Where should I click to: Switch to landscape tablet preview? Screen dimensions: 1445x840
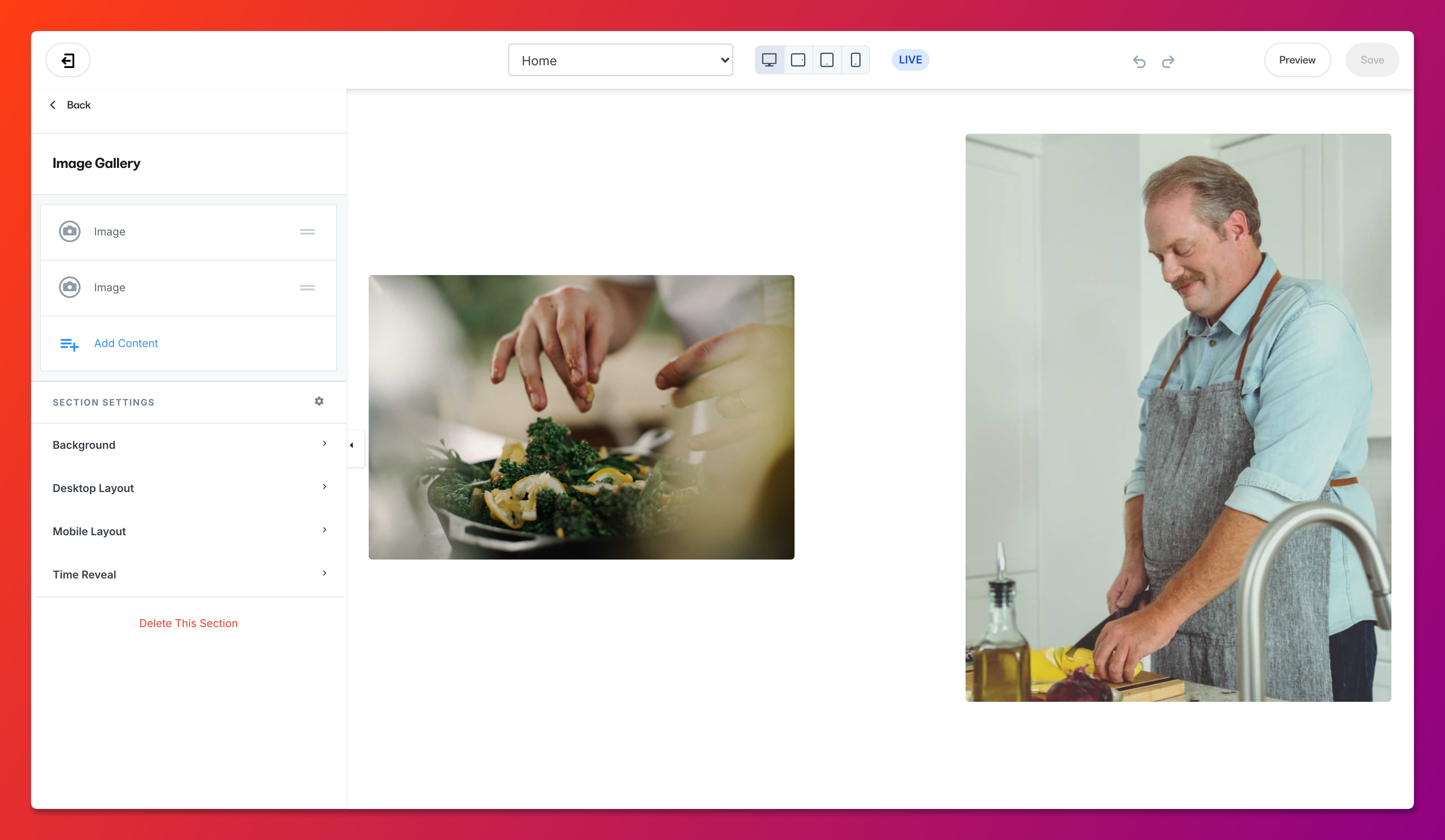tap(798, 60)
